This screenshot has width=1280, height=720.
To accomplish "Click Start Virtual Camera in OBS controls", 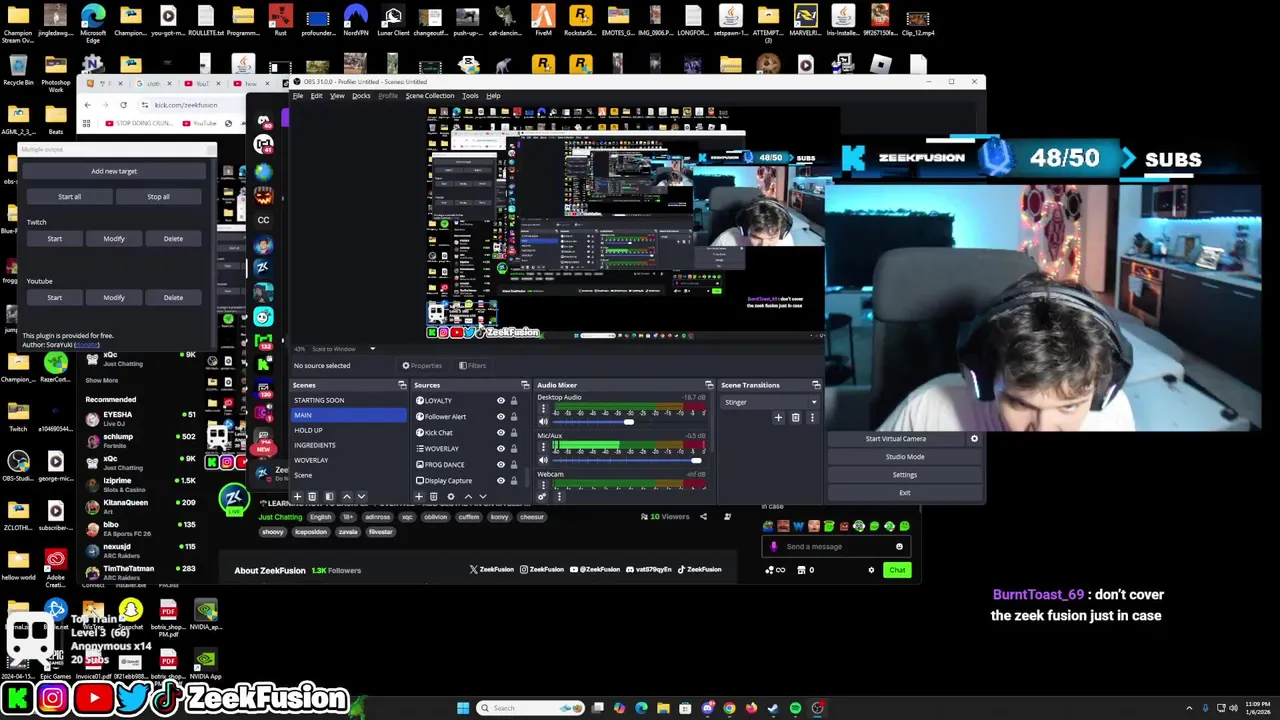I will (896, 439).
